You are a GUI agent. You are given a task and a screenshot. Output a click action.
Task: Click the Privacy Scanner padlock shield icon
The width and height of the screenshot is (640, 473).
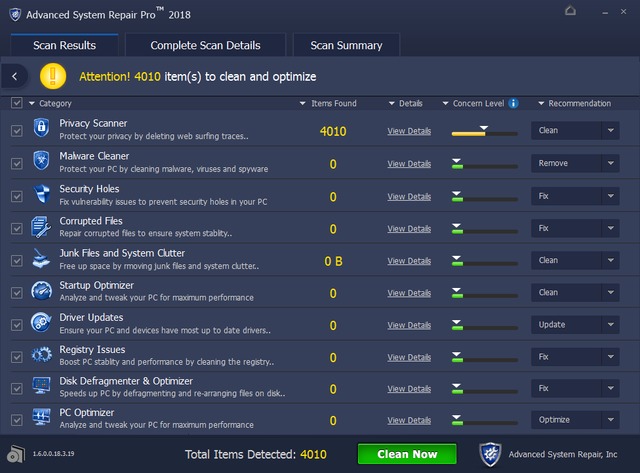(x=41, y=128)
